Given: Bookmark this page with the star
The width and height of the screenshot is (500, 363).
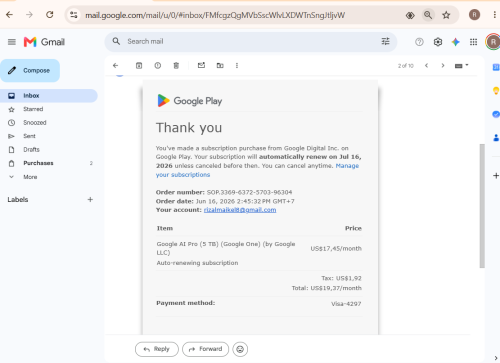Looking at the screenshot, I should pyautogui.click(x=446, y=15).
